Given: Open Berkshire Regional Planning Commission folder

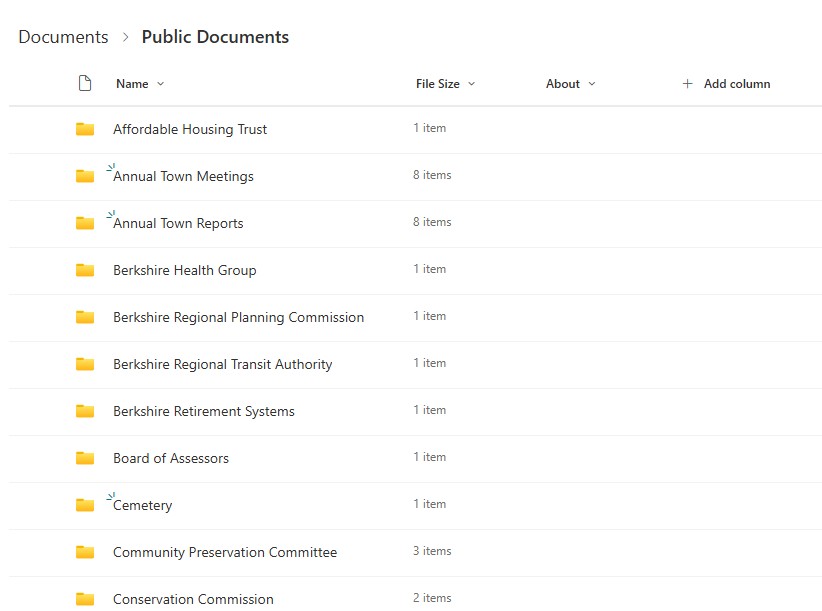Looking at the screenshot, I should tap(238, 317).
